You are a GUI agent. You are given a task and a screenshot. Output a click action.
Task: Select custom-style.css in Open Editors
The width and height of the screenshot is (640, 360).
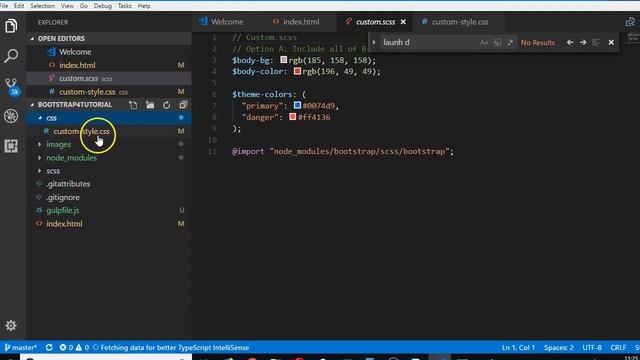pos(108,92)
